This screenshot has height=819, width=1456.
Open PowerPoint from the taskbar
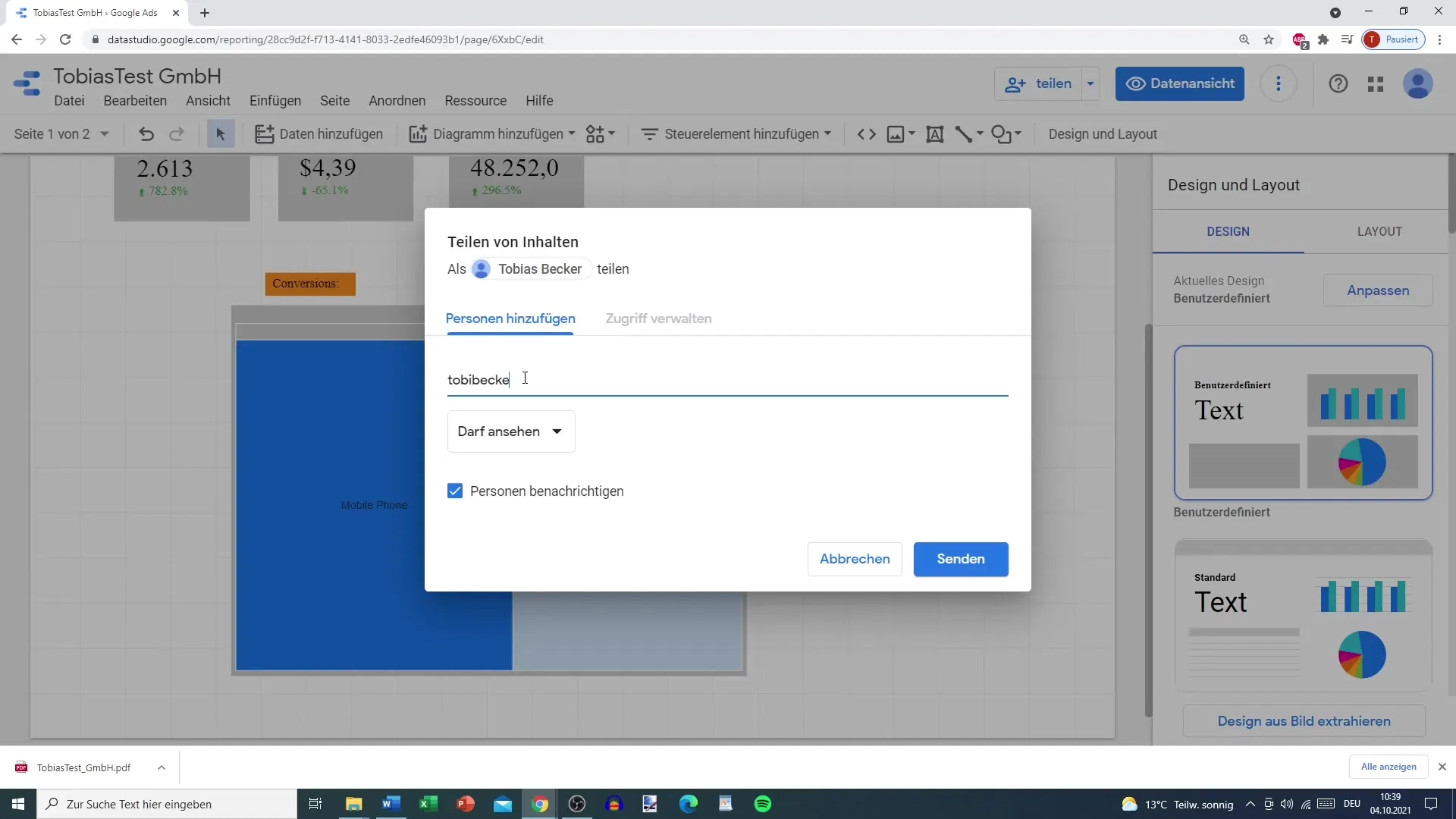[x=466, y=804]
